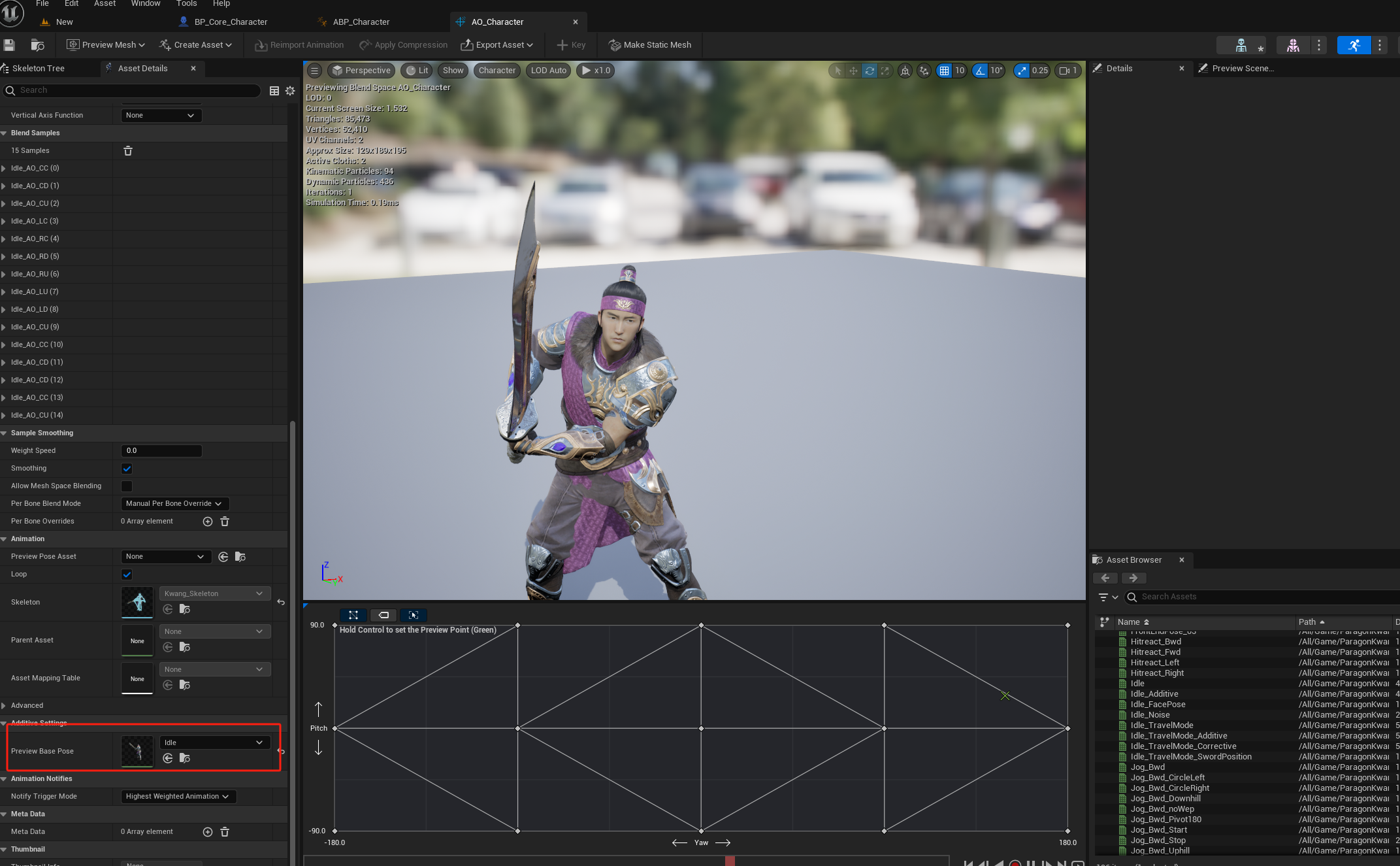Open Notify Trigger Mode dropdown
Image resolution: width=1400 pixels, height=866 pixels.
pyautogui.click(x=178, y=797)
